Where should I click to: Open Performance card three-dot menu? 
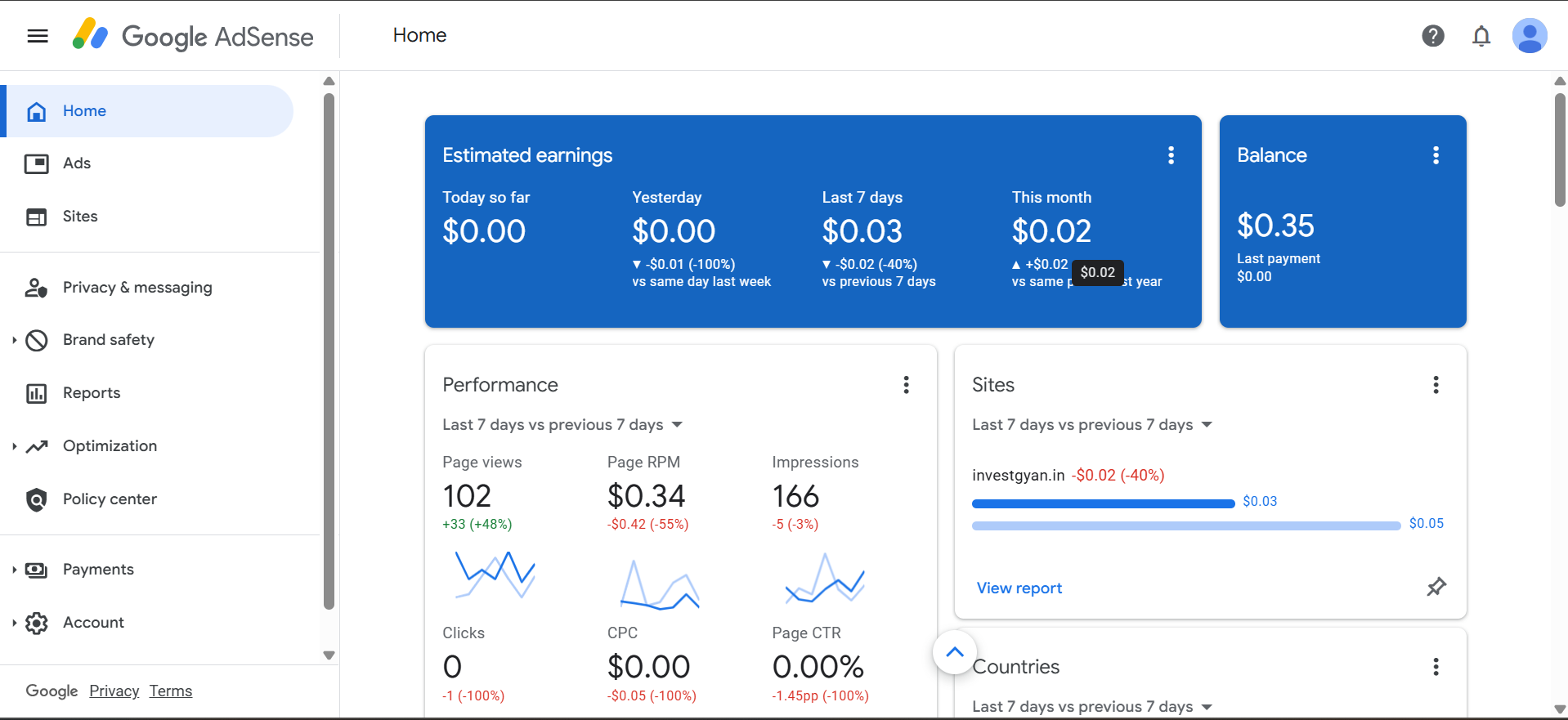906,385
